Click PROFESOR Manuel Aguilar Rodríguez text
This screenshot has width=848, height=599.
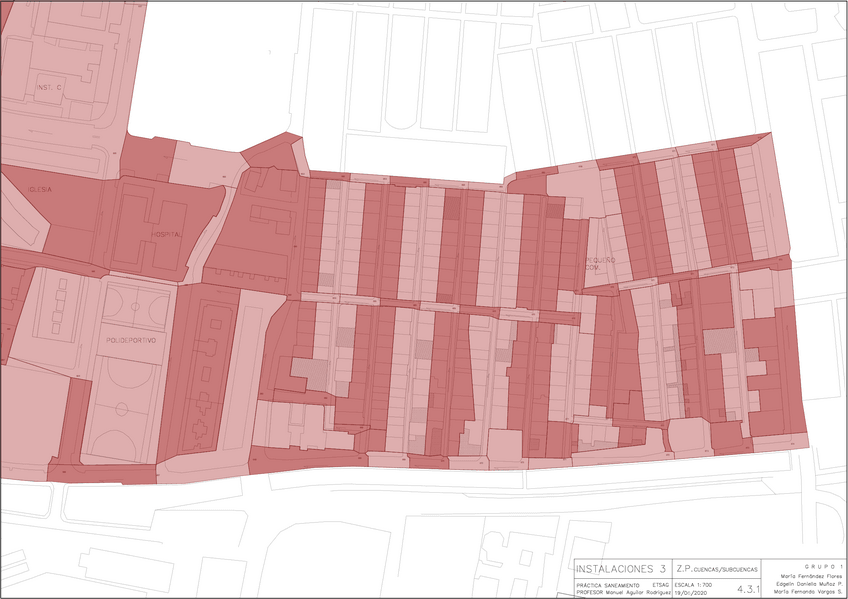point(622,592)
